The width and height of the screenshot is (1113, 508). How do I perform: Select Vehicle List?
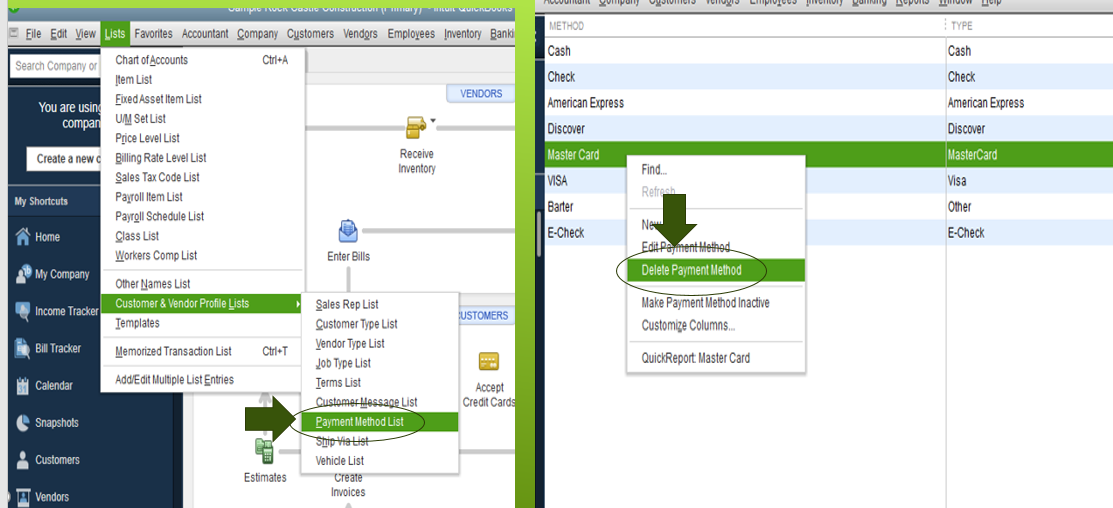click(380, 460)
